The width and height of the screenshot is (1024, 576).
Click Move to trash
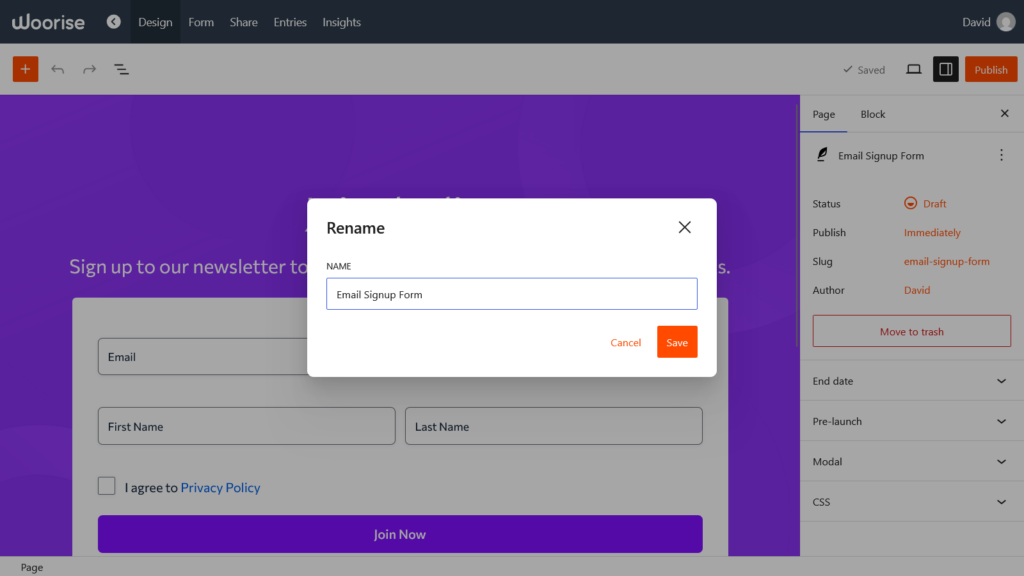tap(912, 331)
